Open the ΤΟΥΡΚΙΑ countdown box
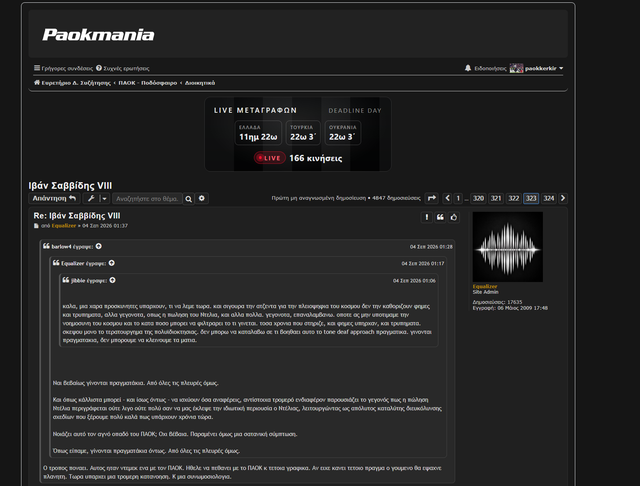This screenshot has height=486, width=640. (x=303, y=133)
